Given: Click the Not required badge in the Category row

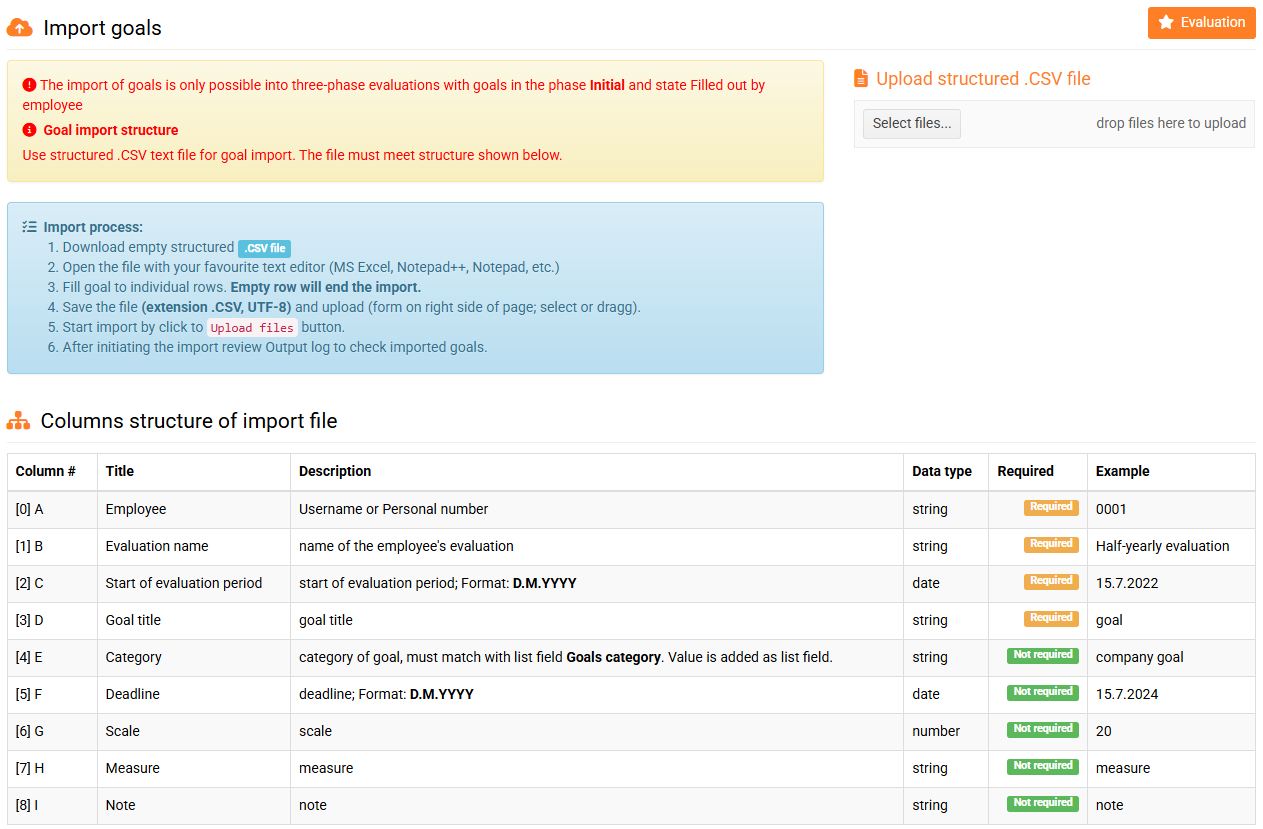Looking at the screenshot, I should (1043, 655).
